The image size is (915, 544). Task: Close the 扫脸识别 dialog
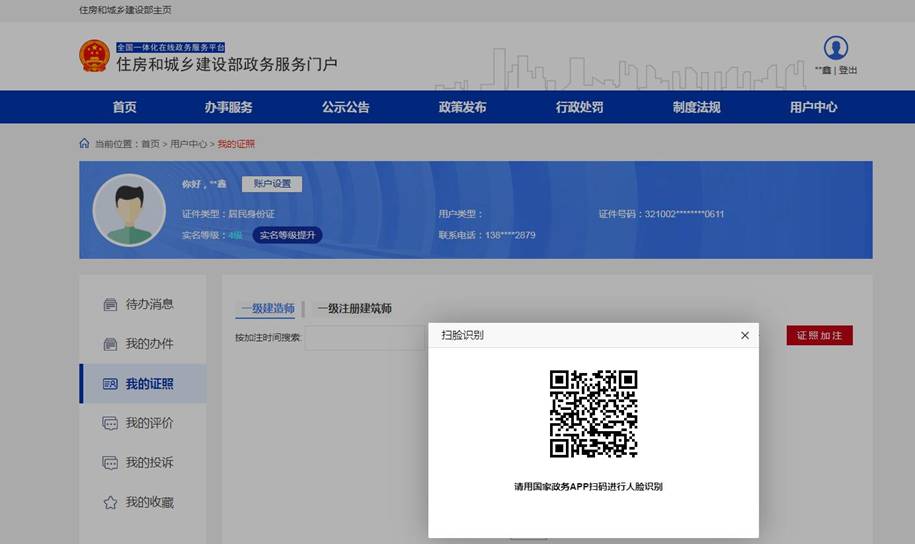744,335
